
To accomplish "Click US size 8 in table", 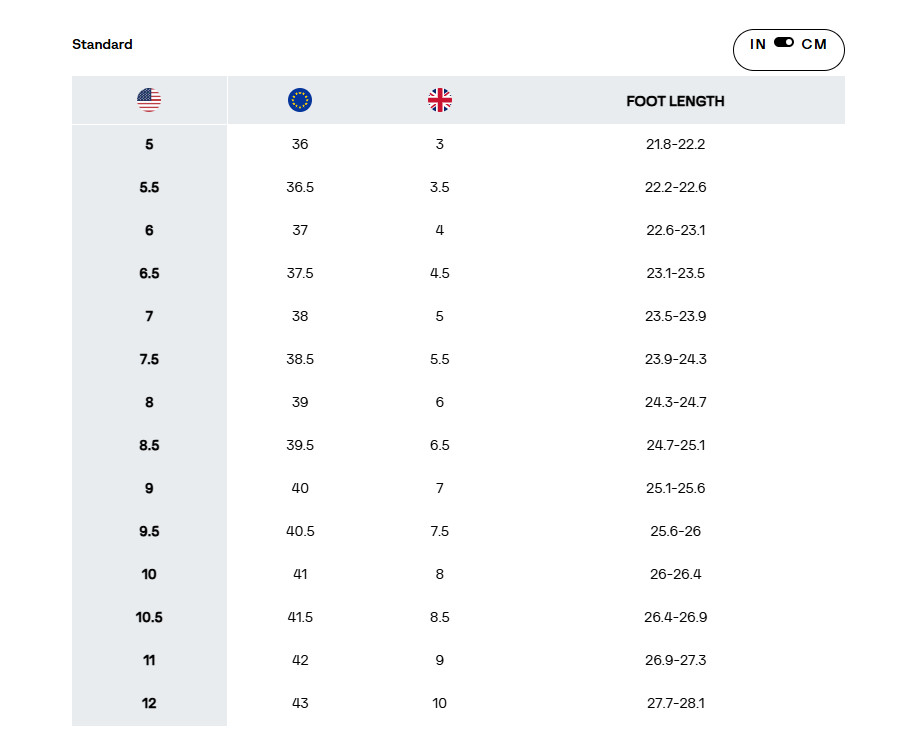I will point(149,402).
